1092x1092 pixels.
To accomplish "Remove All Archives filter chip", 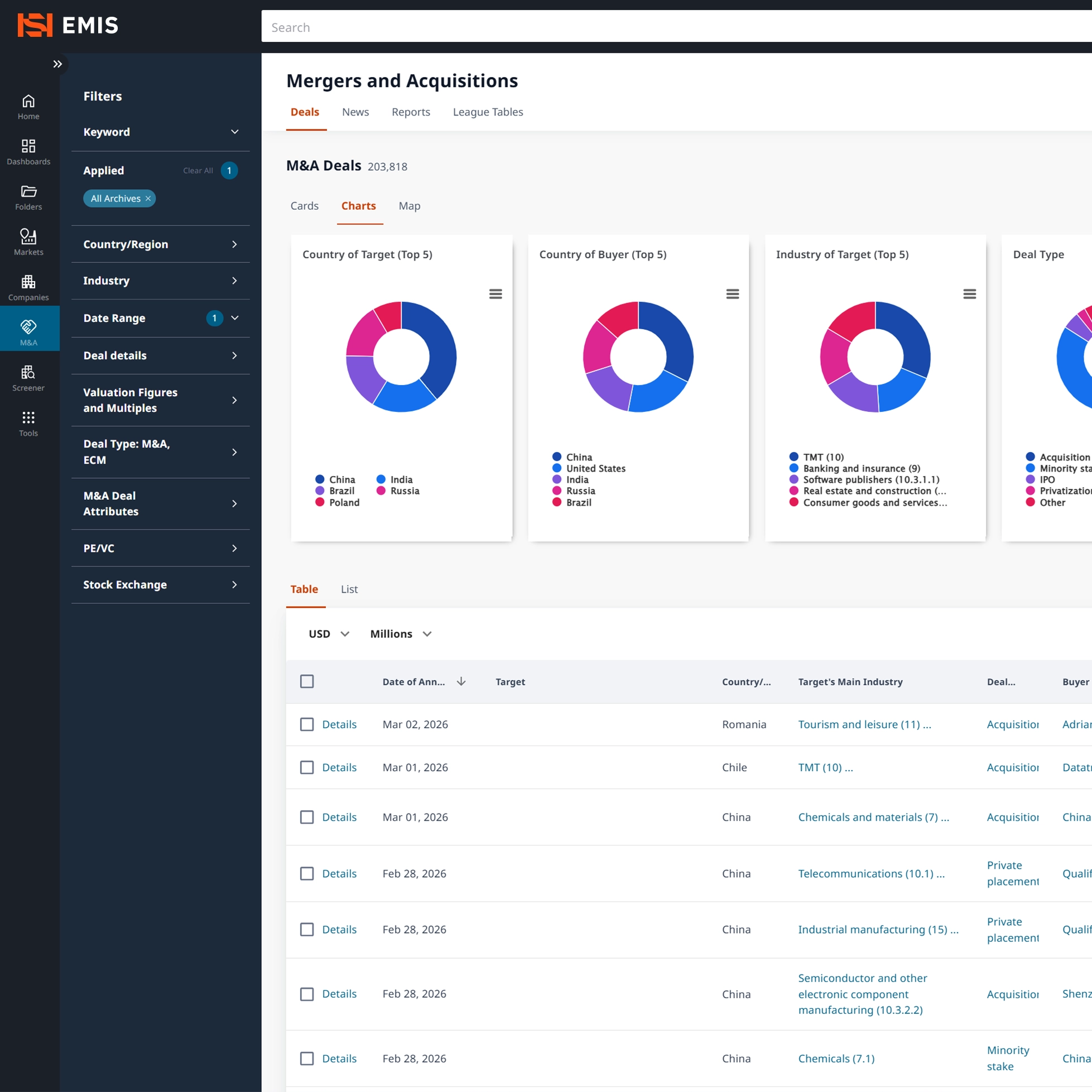I will click(x=148, y=199).
